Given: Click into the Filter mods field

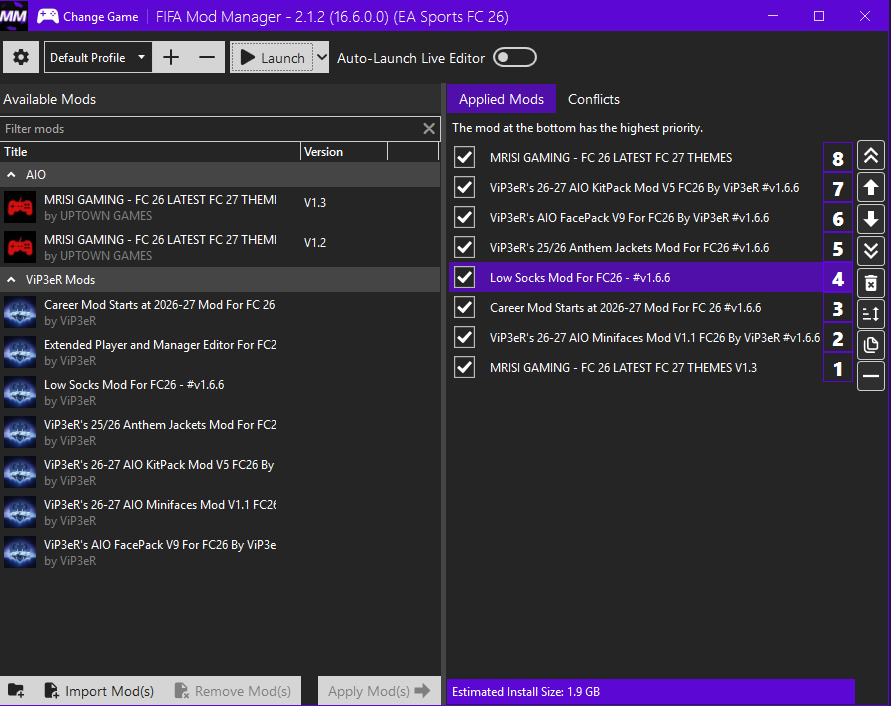Looking at the screenshot, I should [210, 128].
